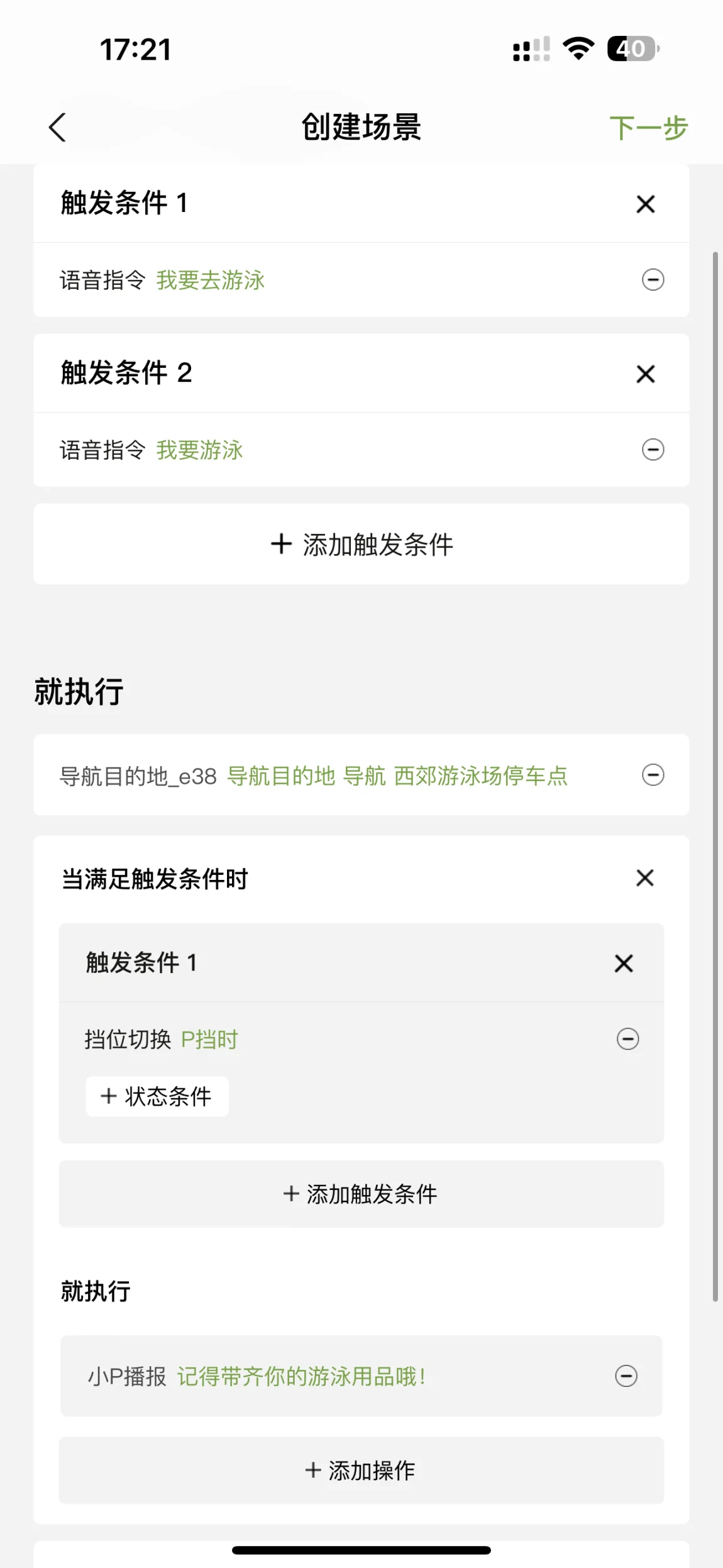Edit gear condition P挡时

point(209,1039)
